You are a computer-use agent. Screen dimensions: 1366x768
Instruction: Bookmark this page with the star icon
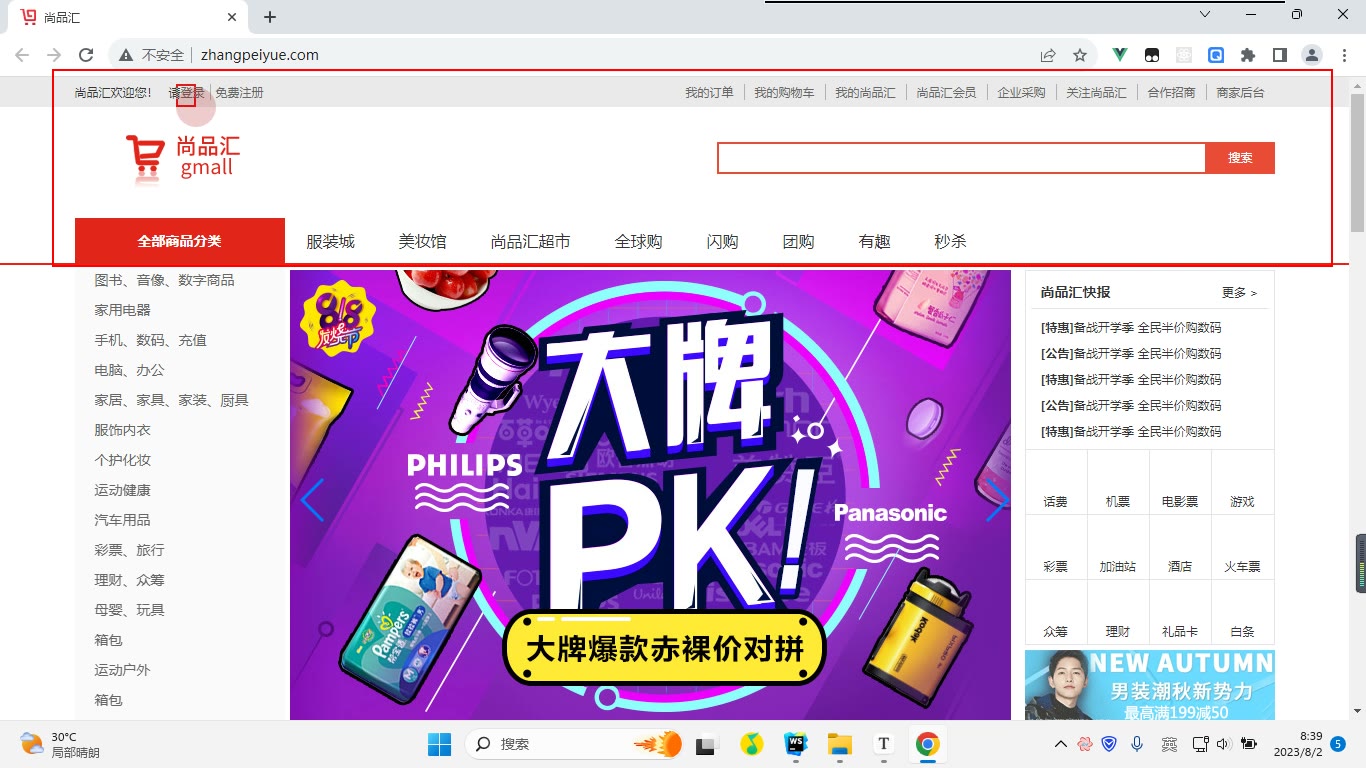(1080, 55)
